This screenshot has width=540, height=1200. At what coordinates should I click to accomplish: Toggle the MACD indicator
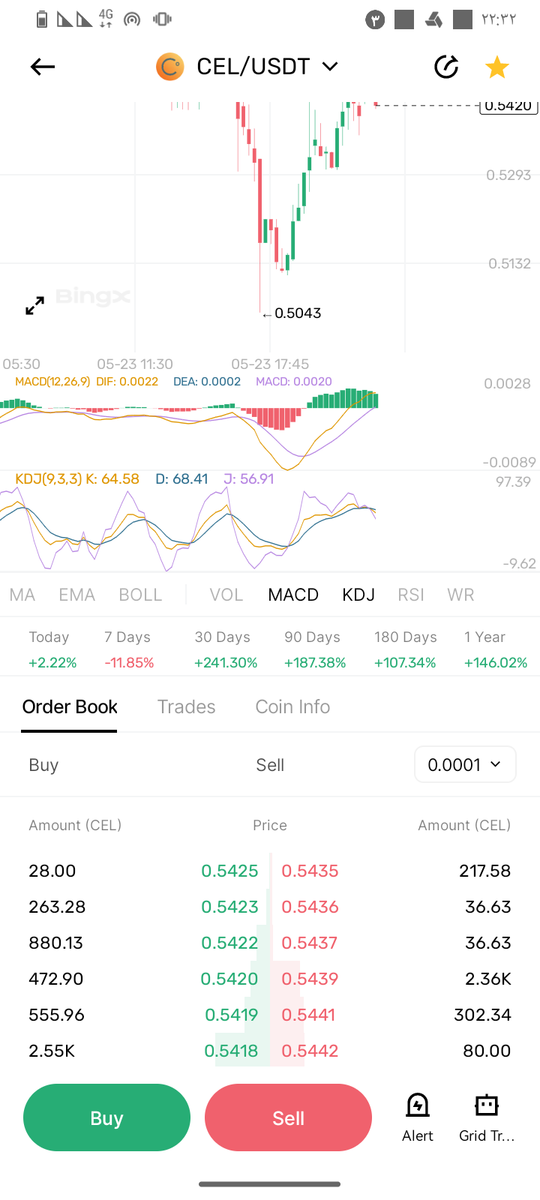coord(293,595)
